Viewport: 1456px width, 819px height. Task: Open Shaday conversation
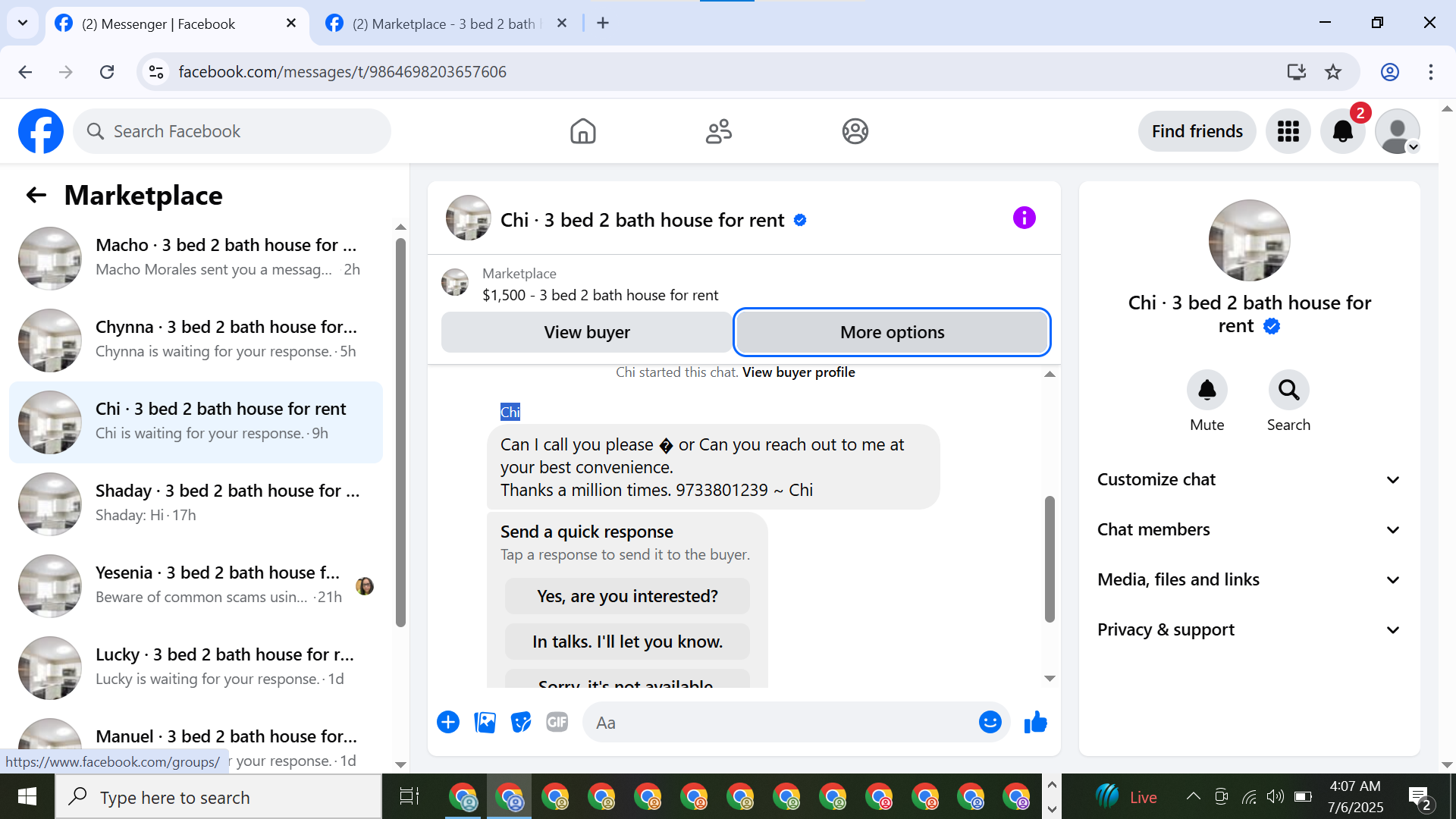coord(196,504)
